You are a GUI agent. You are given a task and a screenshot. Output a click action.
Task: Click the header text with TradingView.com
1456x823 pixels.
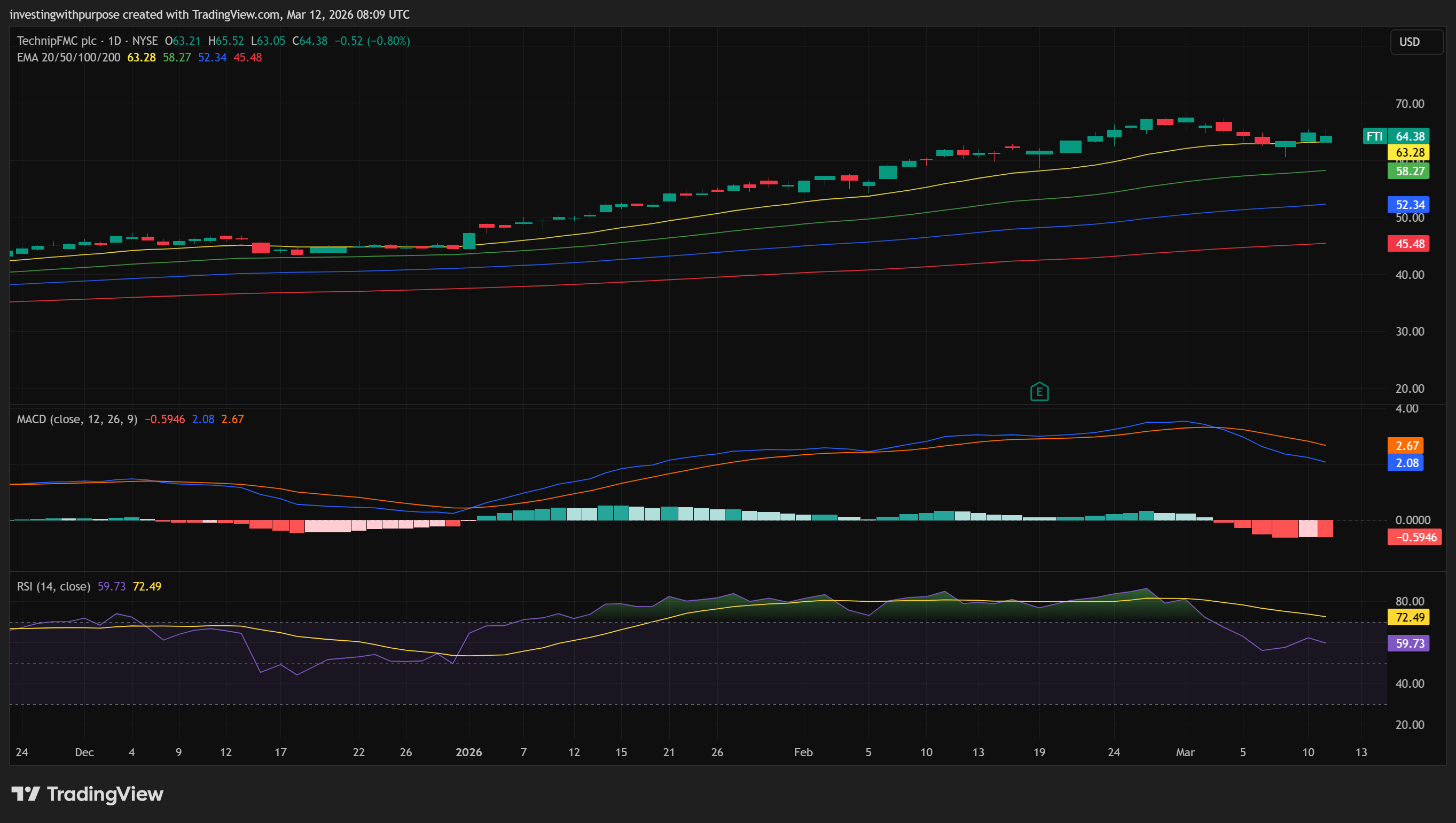209,14
